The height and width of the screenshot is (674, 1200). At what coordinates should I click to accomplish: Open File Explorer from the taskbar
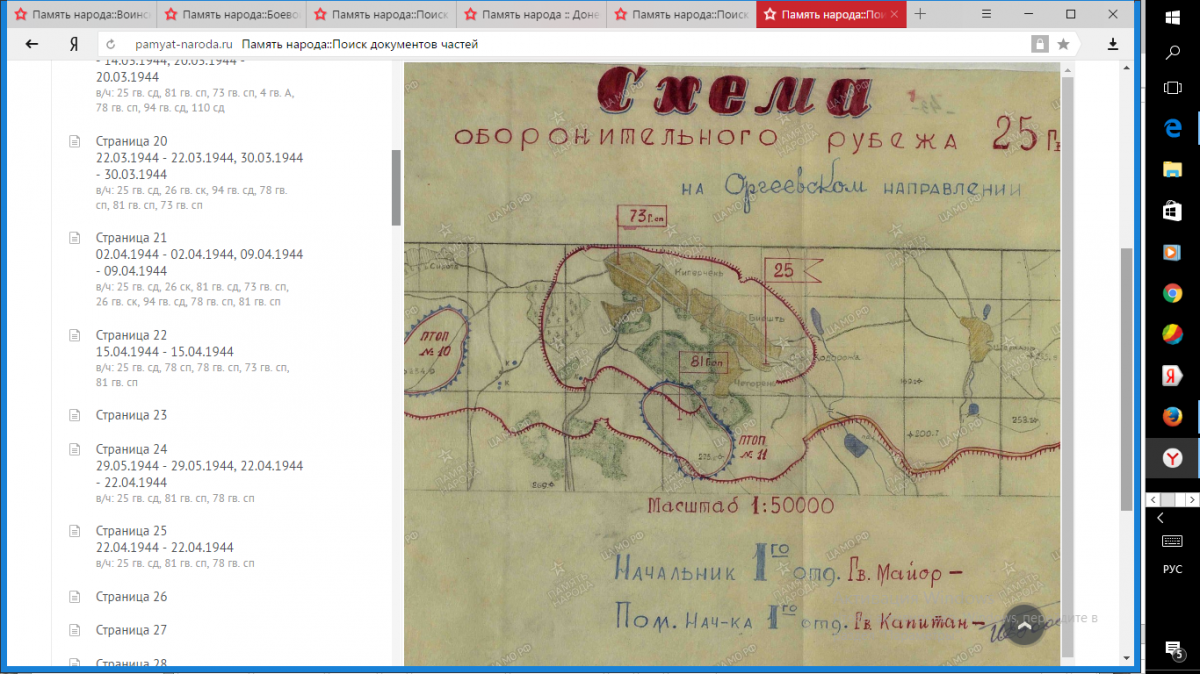[1172, 169]
